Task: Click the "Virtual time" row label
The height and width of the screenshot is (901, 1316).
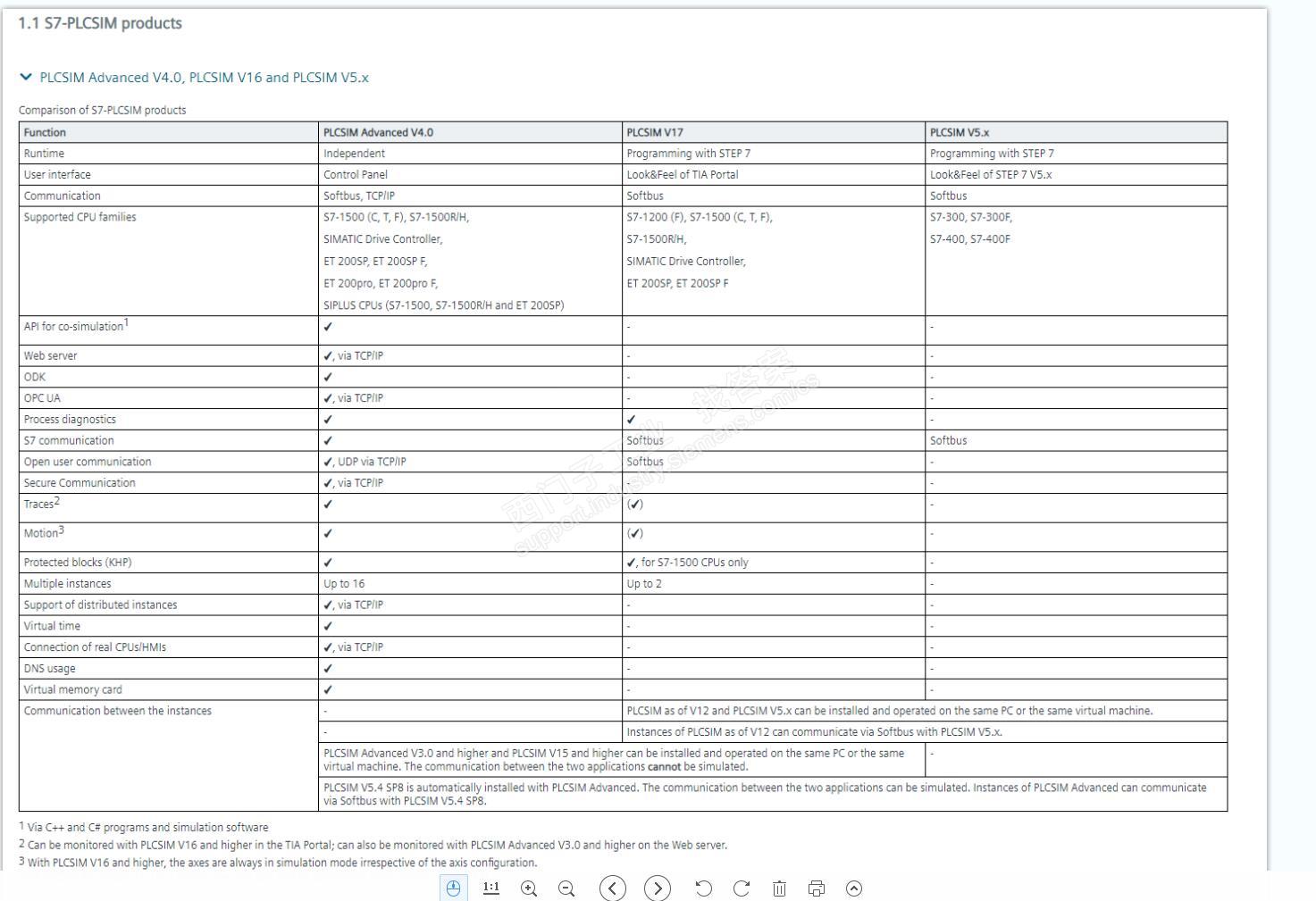Action: [x=52, y=626]
